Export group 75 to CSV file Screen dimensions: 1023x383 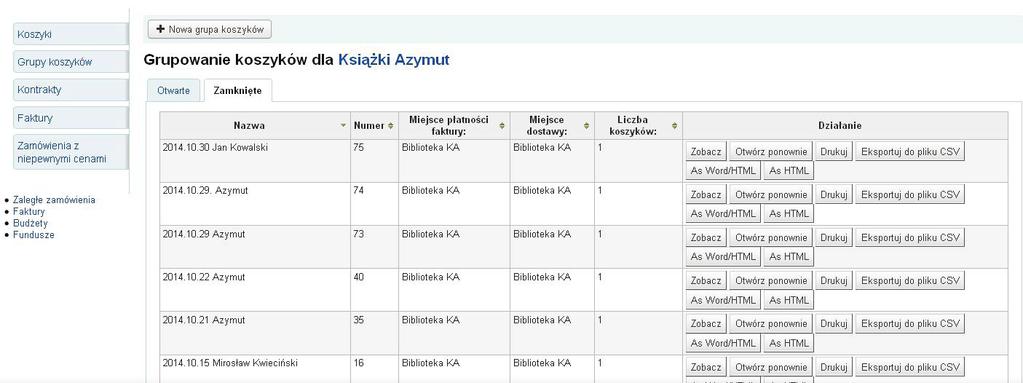910,151
